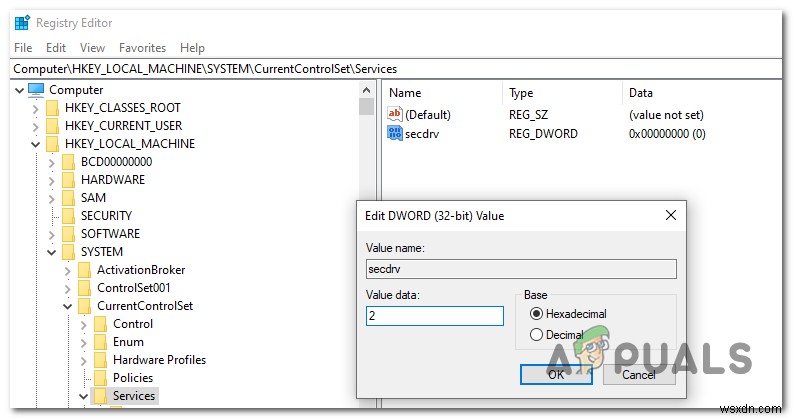Click the HKEY_CLASSES_ROOT folder icon
Screen dimensions: 793x419
click(53, 108)
